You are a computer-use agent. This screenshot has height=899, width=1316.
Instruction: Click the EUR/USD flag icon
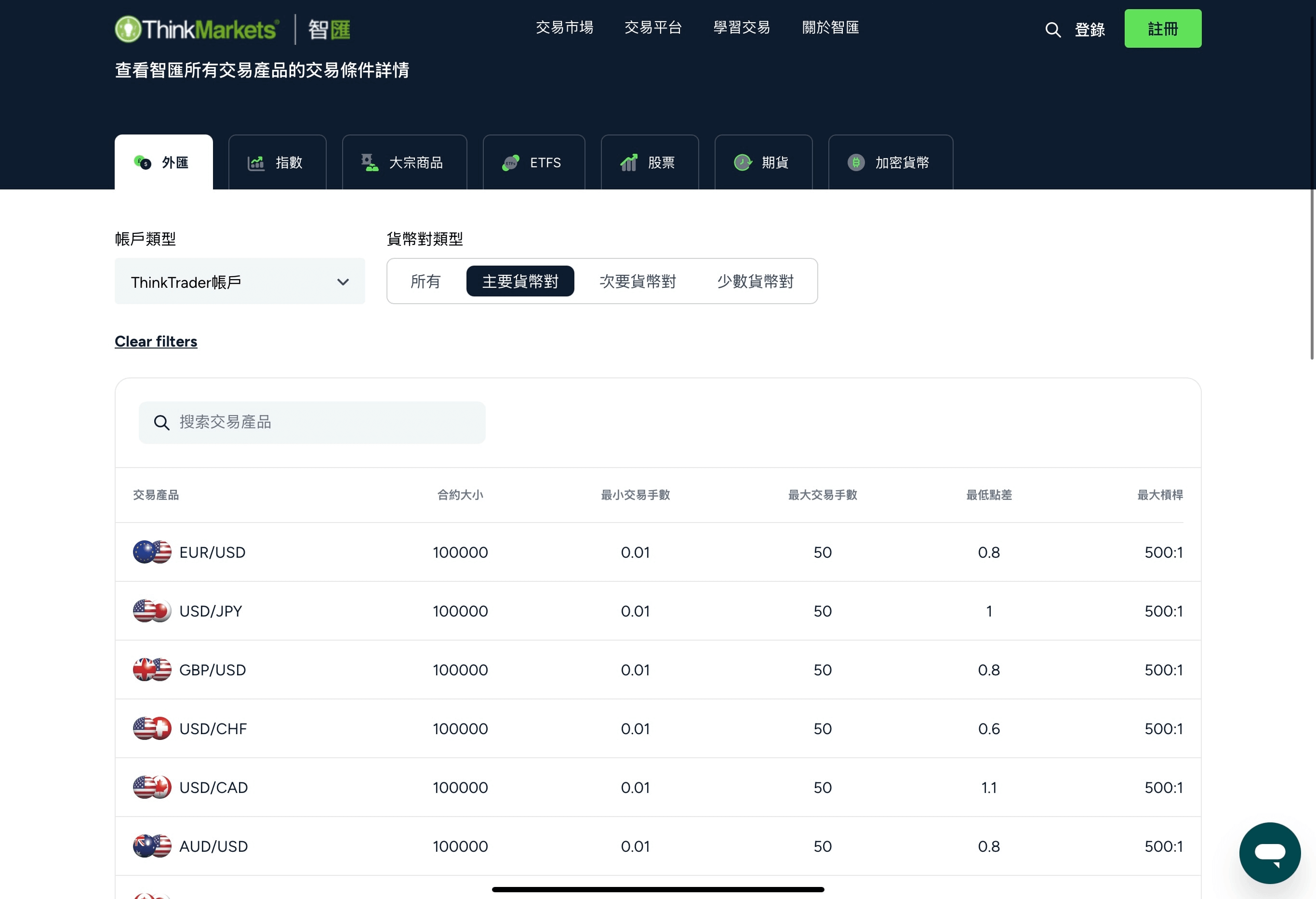pyautogui.click(x=151, y=552)
